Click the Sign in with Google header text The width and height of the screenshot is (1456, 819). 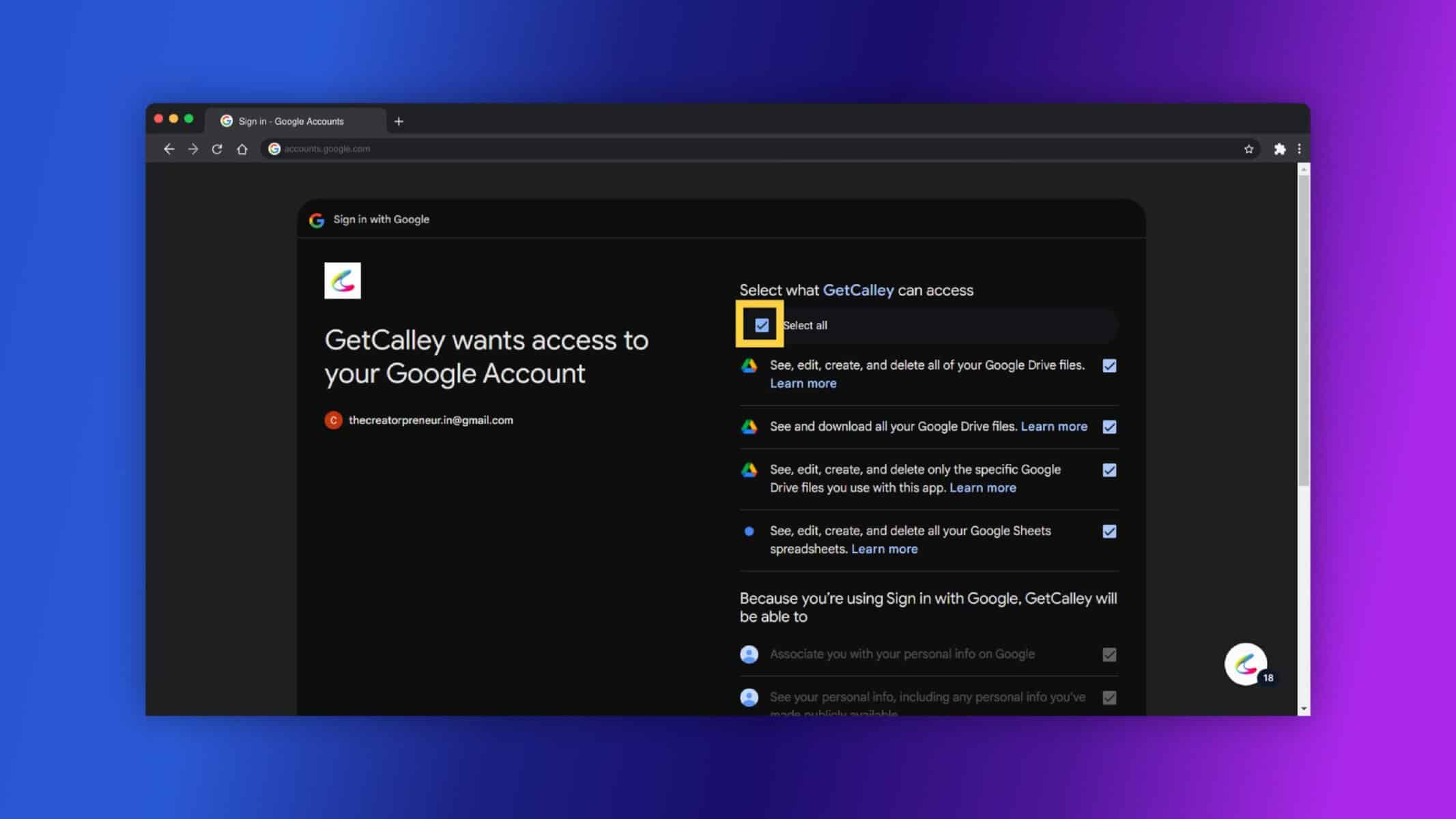point(381,220)
